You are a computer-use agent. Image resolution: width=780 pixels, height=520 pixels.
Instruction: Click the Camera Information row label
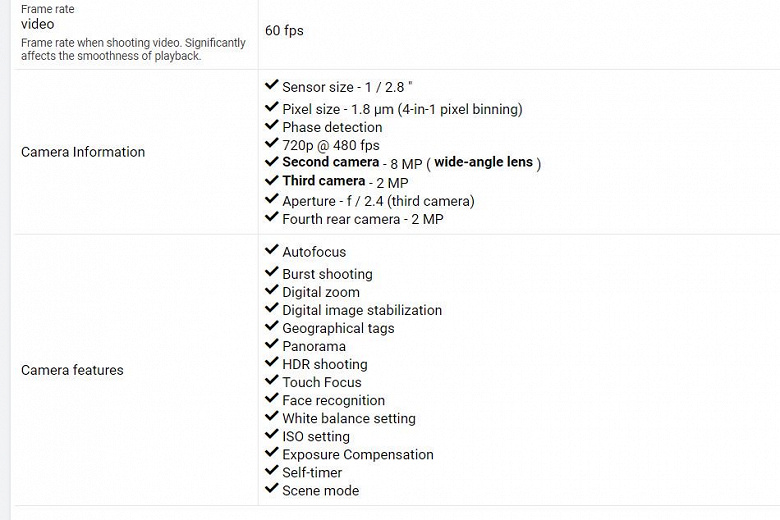[x=83, y=152]
